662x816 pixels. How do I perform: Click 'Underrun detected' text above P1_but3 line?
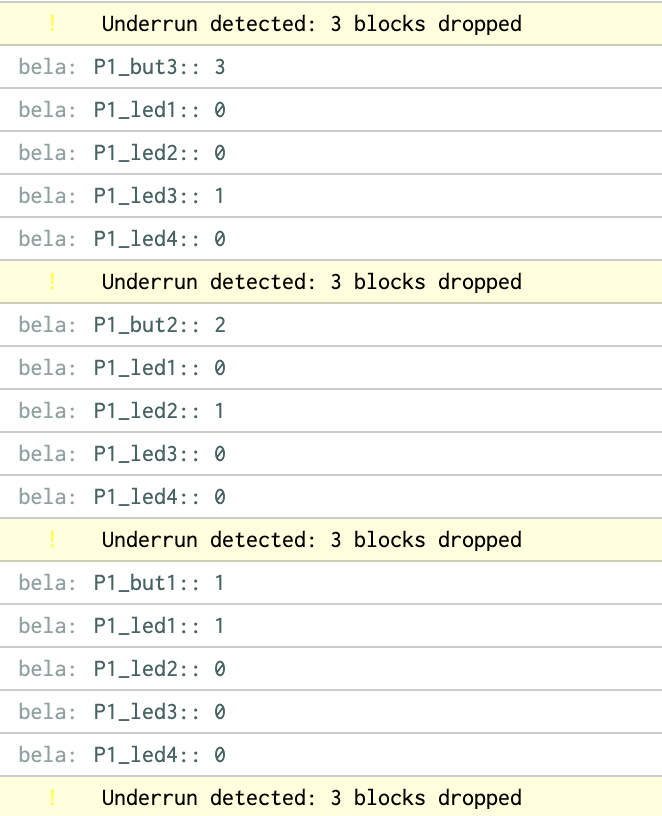point(311,23)
